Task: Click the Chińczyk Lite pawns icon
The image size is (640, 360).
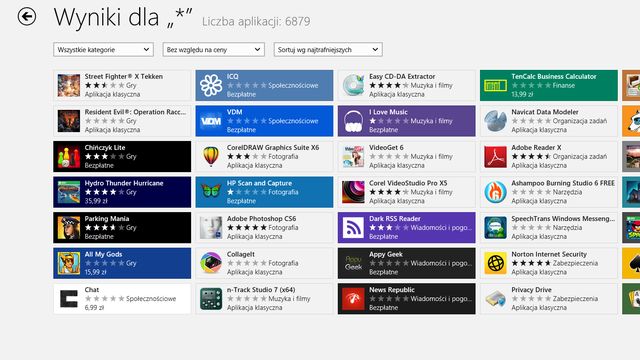Action: point(69,156)
